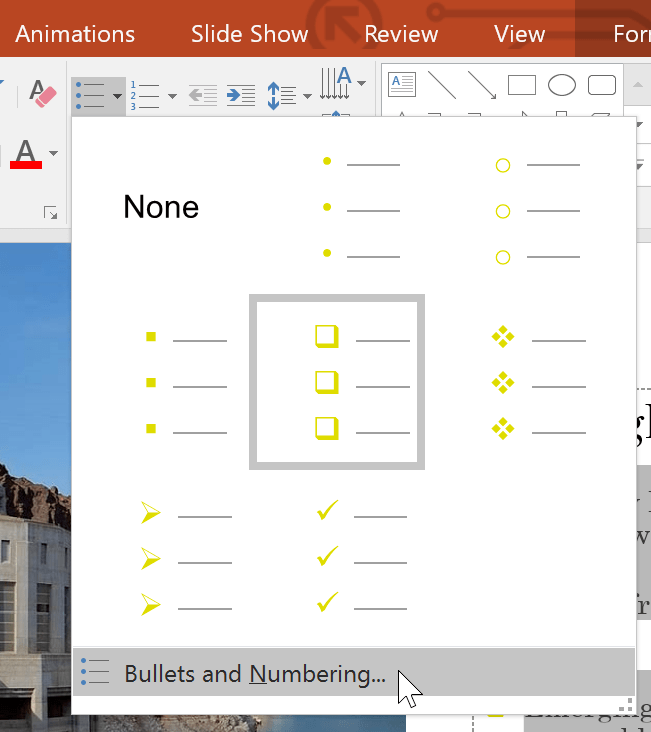Decrease the list indent level

[x=203, y=95]
